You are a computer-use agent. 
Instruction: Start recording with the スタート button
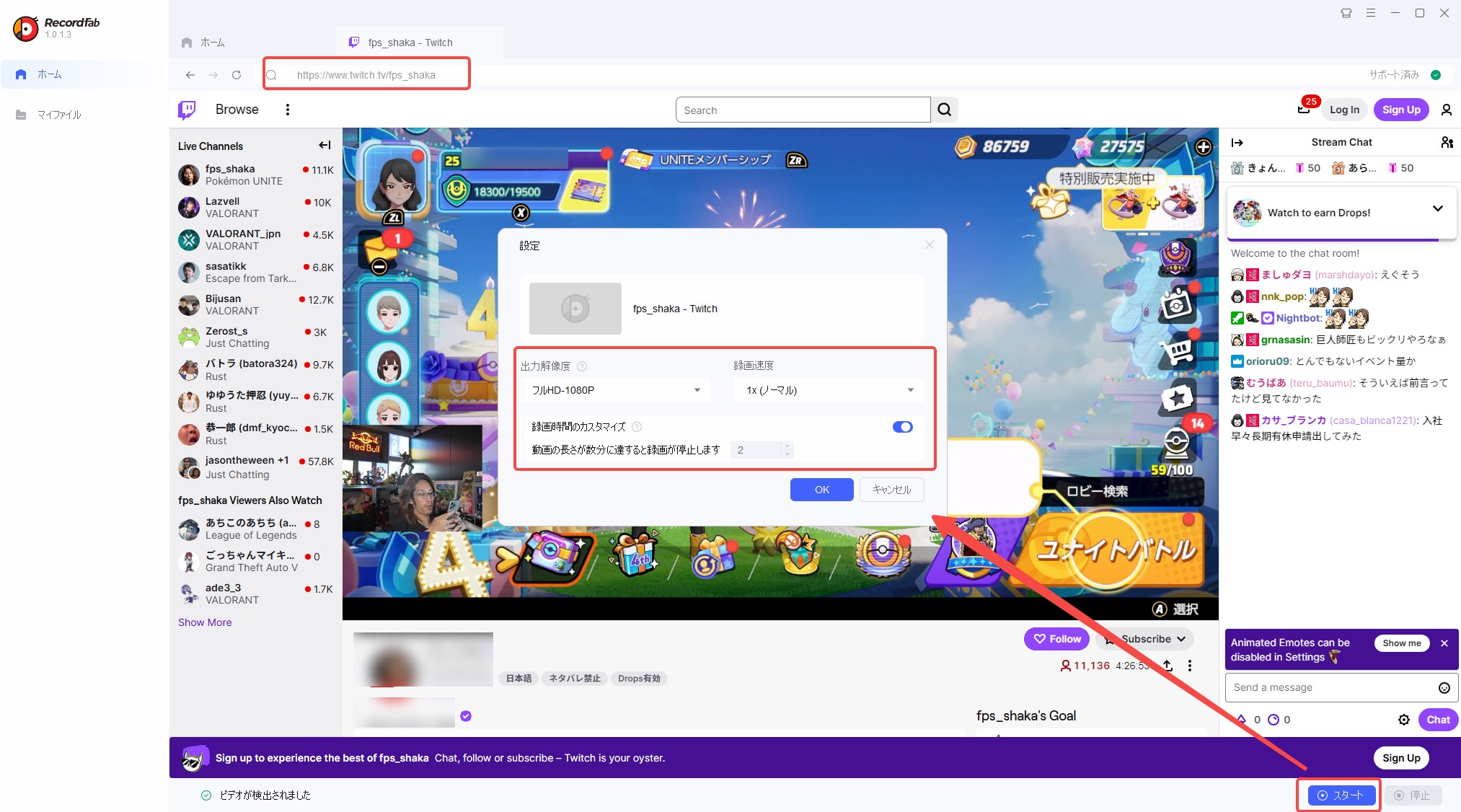click(x=1341, y=795)
